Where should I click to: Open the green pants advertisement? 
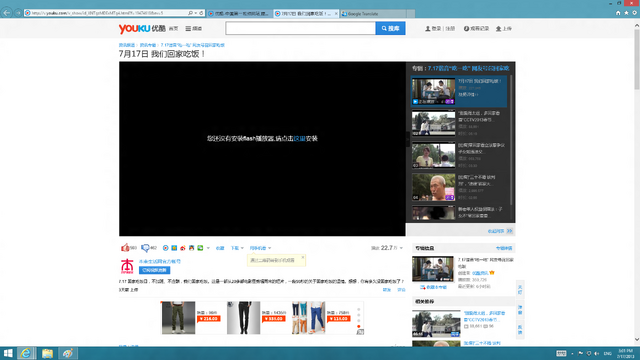pyautogui.click(x=178, y=318)
